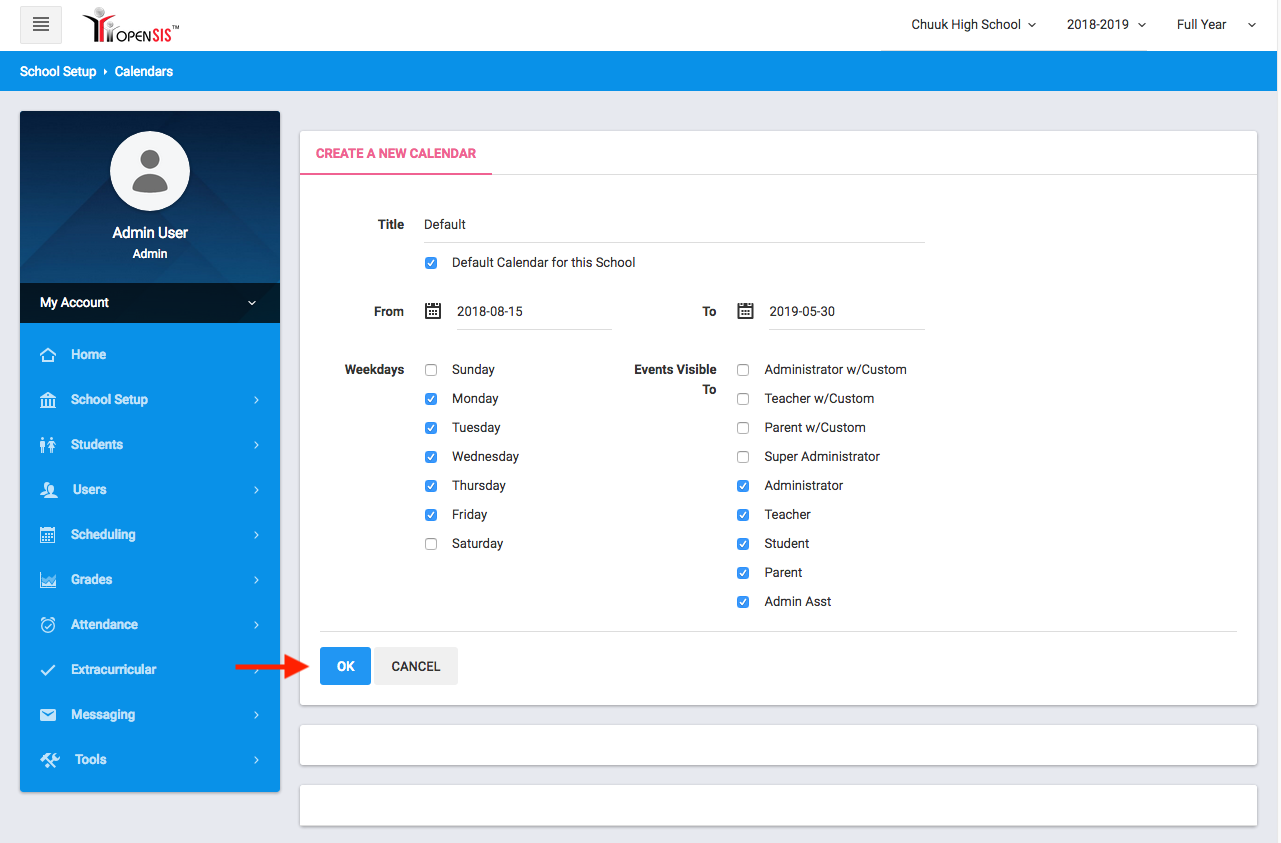This screenshot has width=1281, height=843.
Task: Click the Home house icon in sidebar
Action: click(48, 355)
